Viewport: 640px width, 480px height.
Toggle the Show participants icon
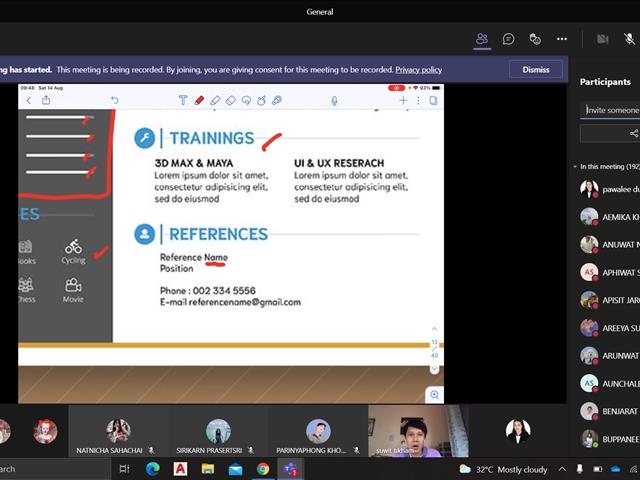[482, 39]
